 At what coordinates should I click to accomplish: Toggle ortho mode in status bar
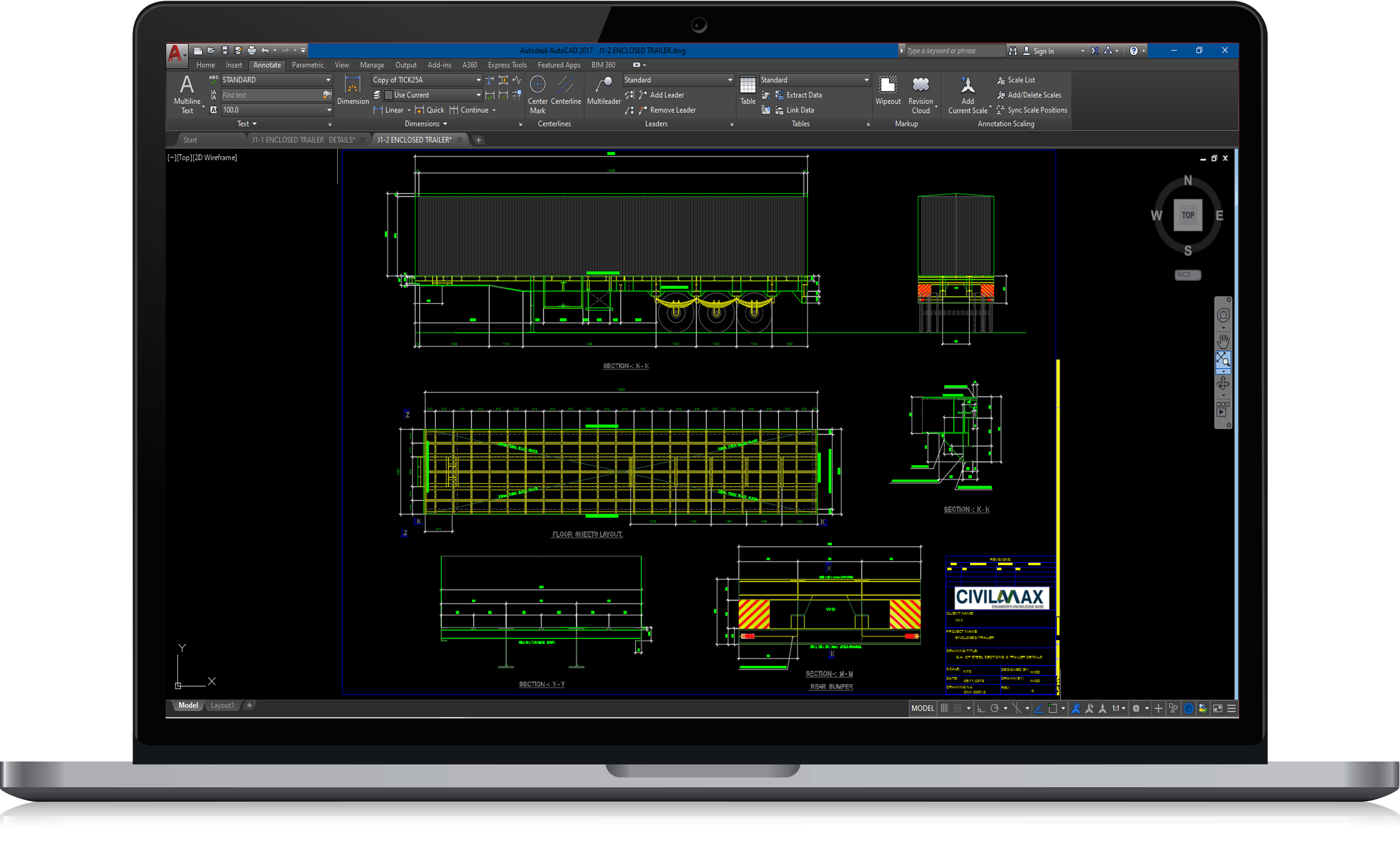point(981,708)
